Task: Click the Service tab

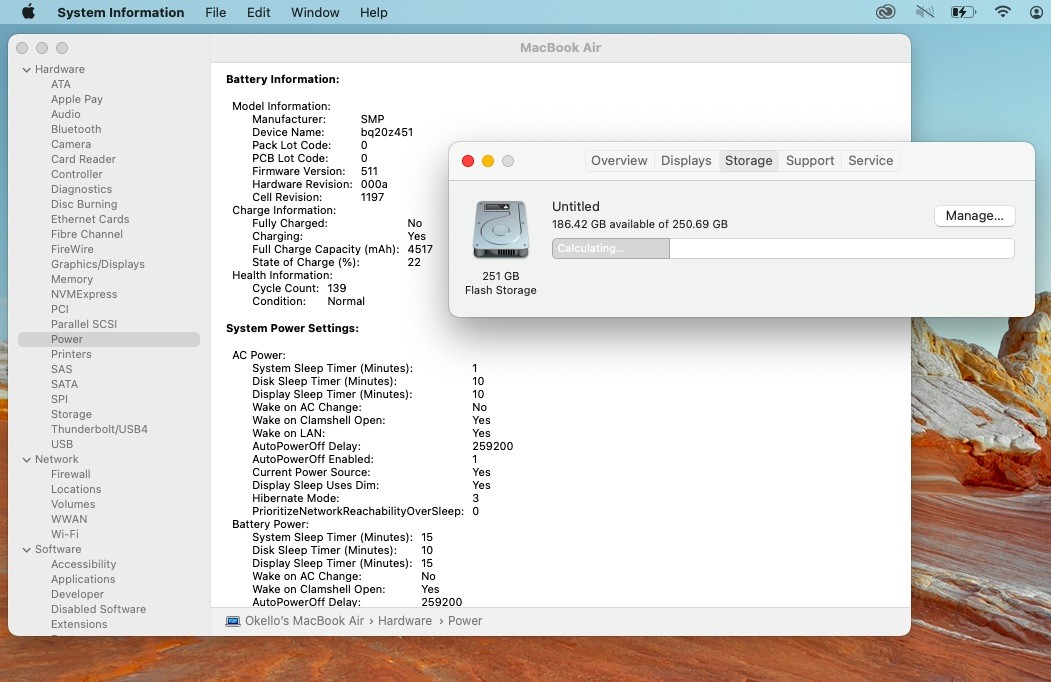Action: click(x=870, y=160)
